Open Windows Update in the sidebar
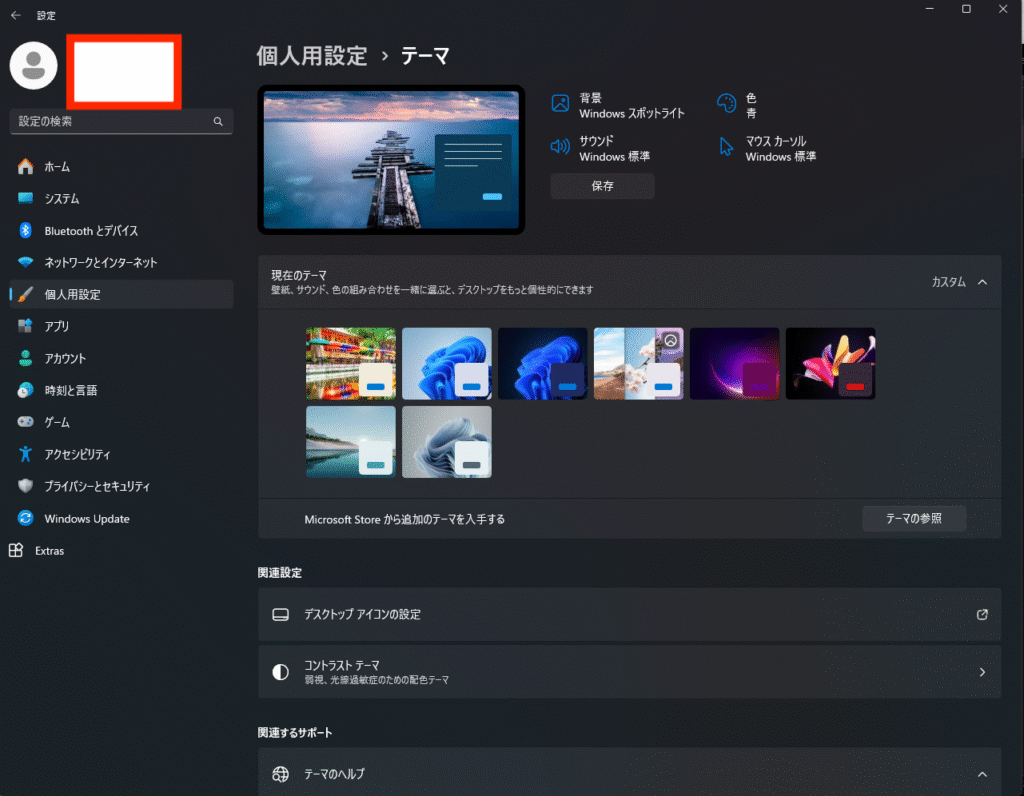 click(87, 519)
